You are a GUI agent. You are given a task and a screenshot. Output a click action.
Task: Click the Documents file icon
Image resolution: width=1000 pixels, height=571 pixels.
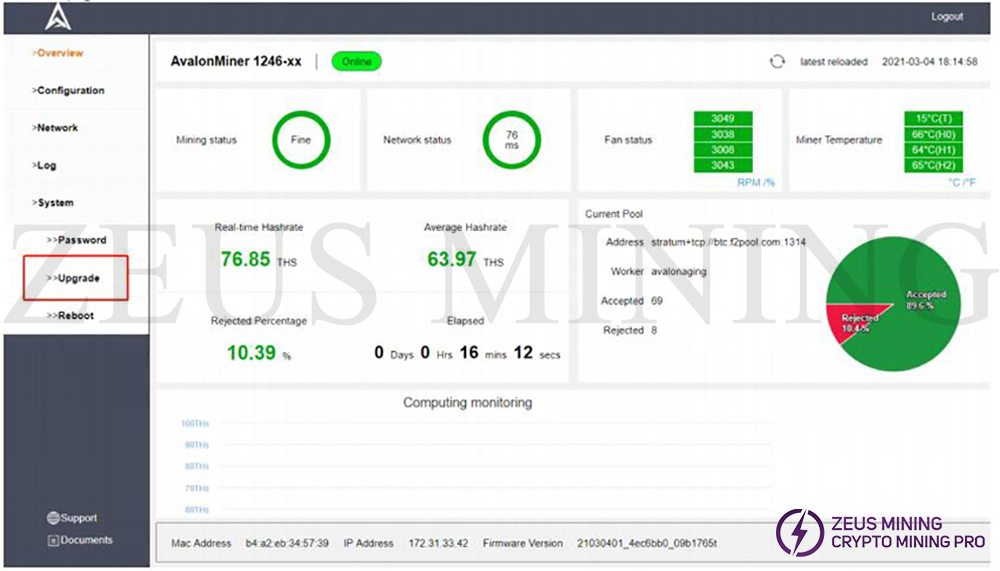point(53,541)
